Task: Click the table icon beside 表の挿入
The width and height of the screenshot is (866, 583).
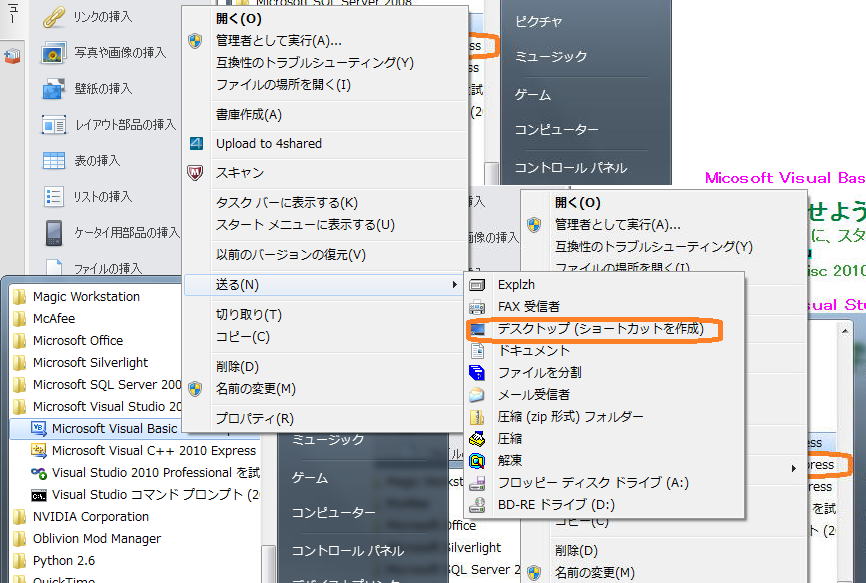Action: pos(54,161)
